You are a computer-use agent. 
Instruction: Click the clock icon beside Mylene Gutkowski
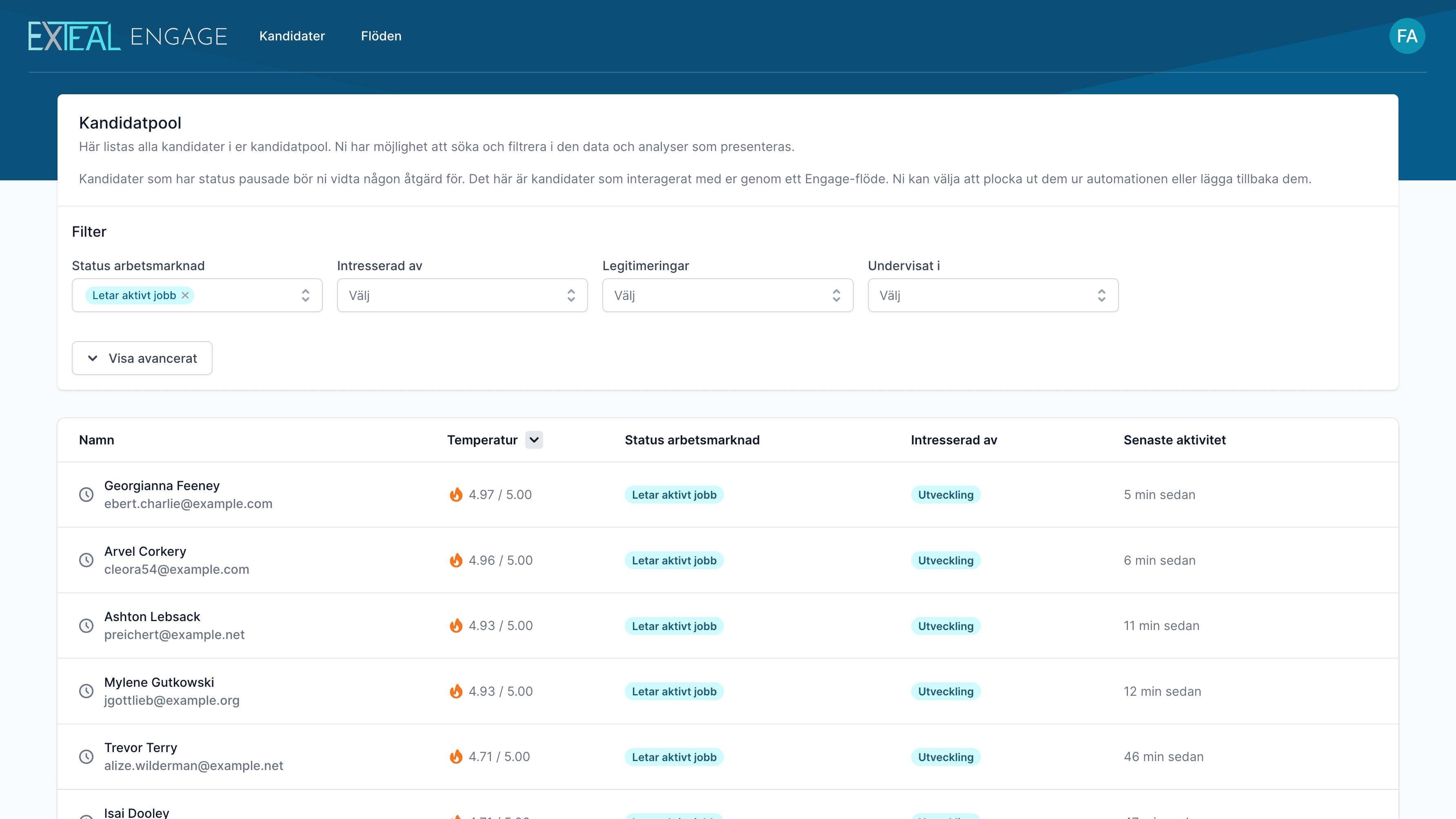86,691
